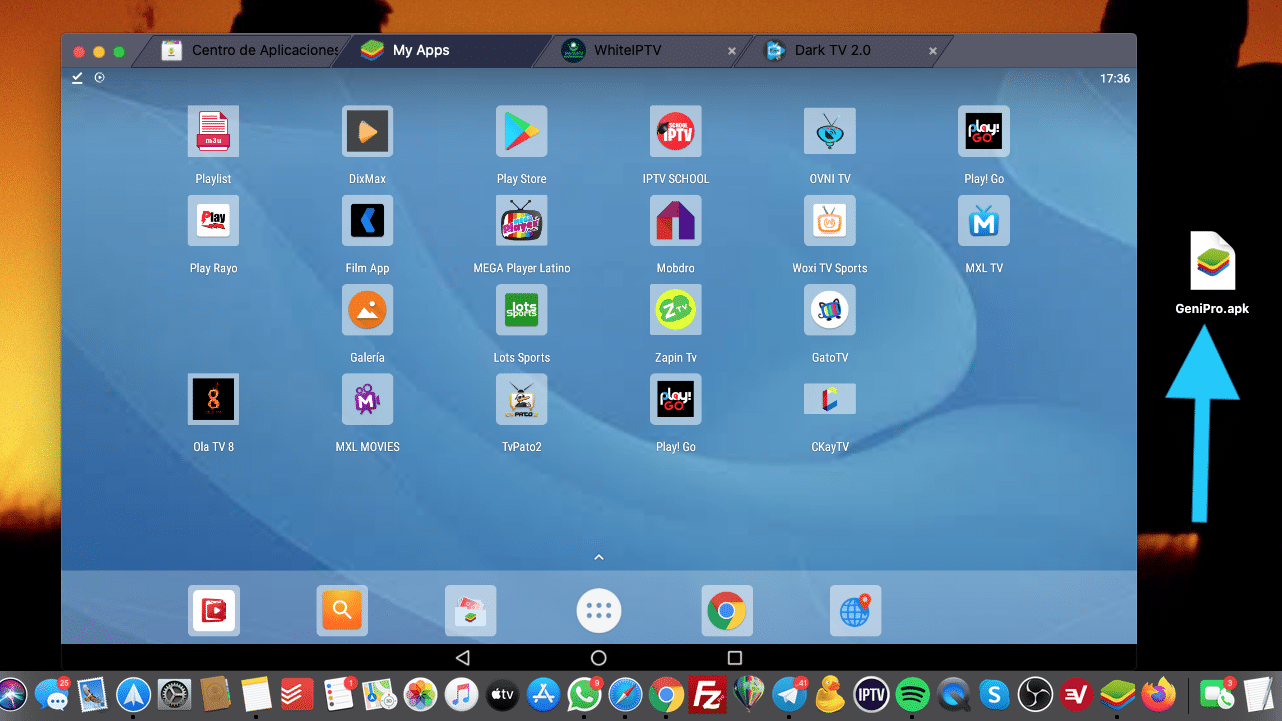Image resolution: width=1282 pixels, height=721 pixels.
Task: Open the Galería app
Action: (x=367, y=309)
